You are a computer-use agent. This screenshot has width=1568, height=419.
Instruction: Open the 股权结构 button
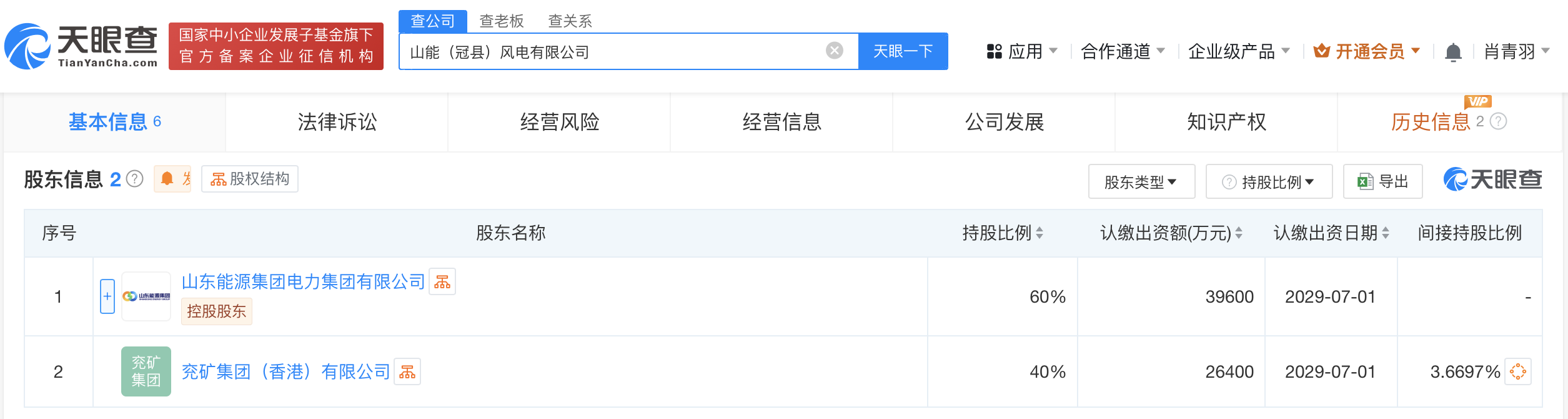coord(250,179)
